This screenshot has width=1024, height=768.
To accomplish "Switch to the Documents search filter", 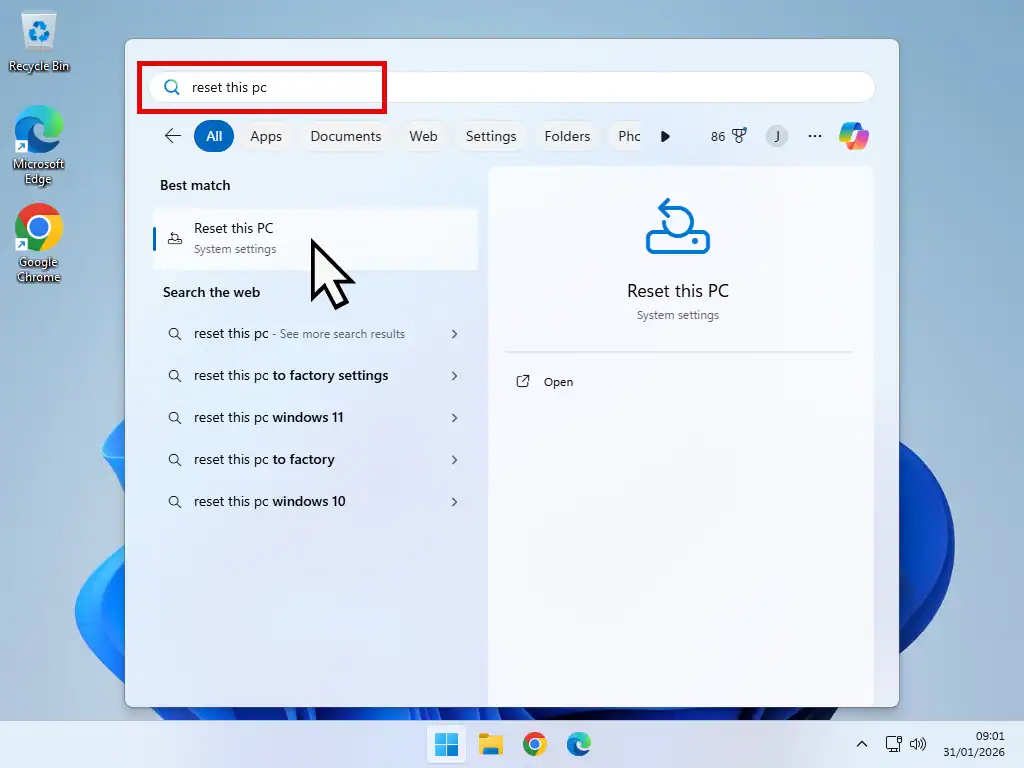I will (345, 135).
